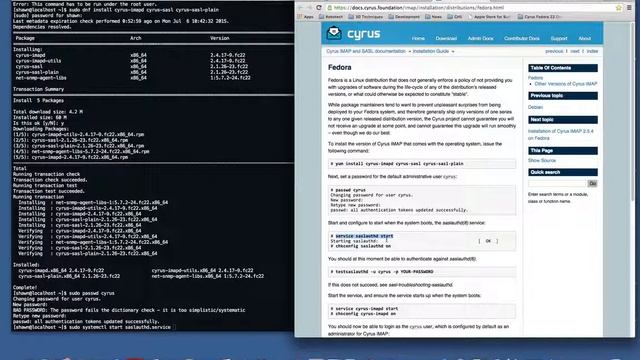
Task: Open the Apps shortcut in bookmarks bar
Action: click(x=306, y=17)
